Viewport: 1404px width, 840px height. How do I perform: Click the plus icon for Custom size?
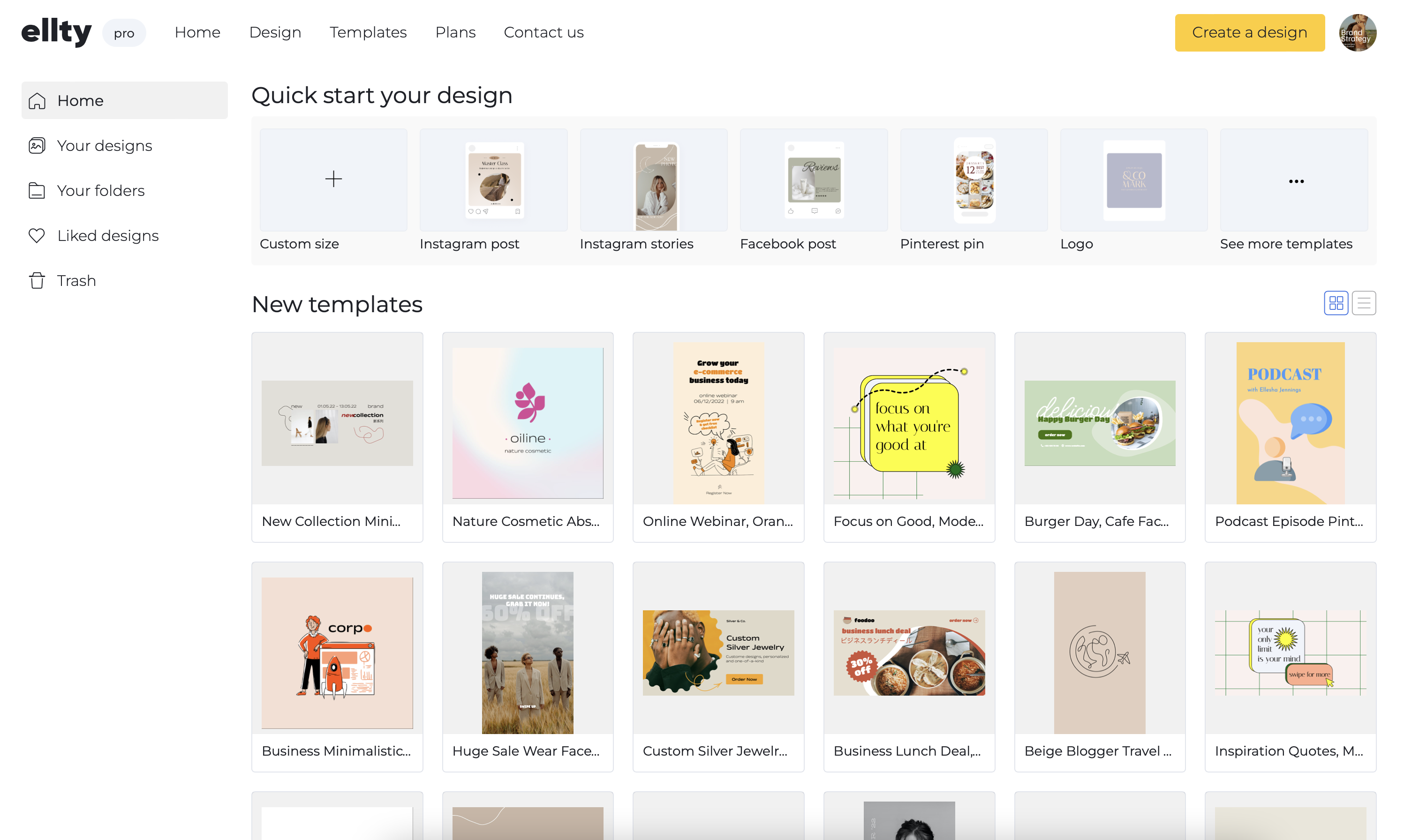[333, 180]
